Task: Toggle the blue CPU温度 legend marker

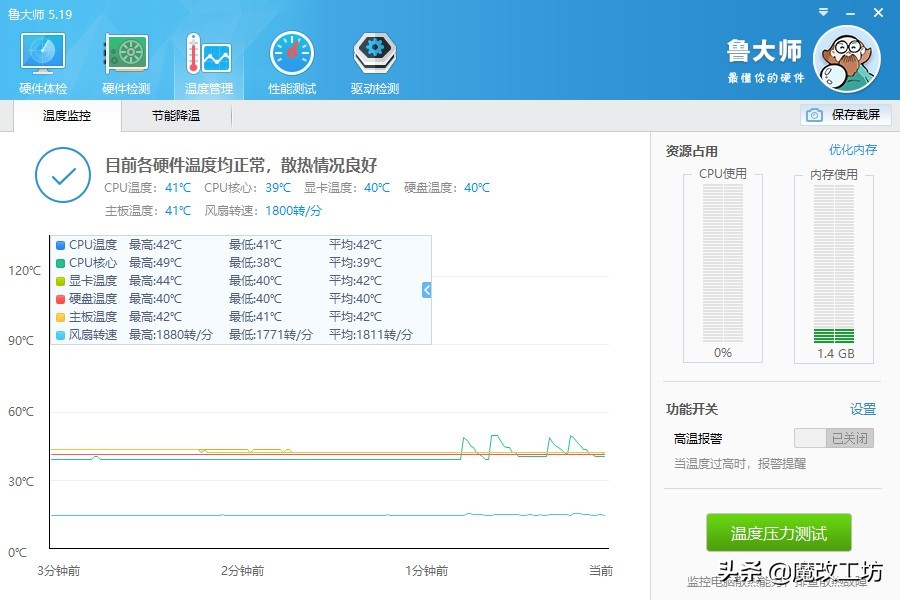Action: 61,245
